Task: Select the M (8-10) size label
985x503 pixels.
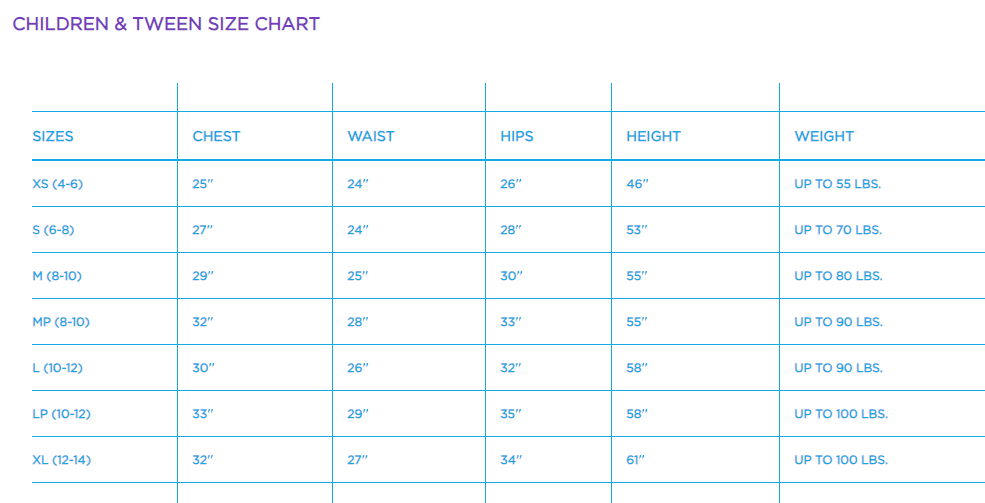Action: [57, 276]
